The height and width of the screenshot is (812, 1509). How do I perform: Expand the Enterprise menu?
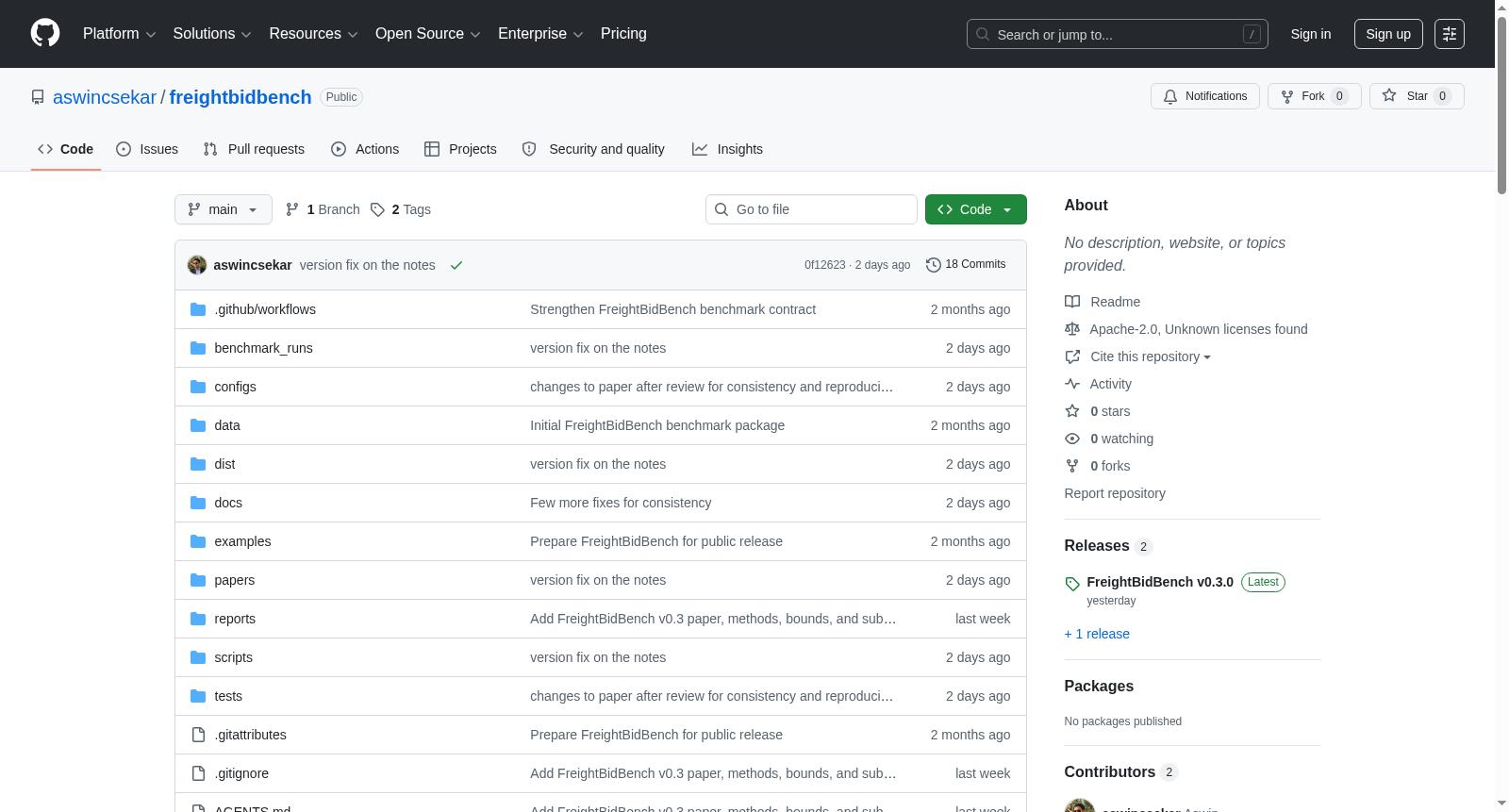[540, 34]
